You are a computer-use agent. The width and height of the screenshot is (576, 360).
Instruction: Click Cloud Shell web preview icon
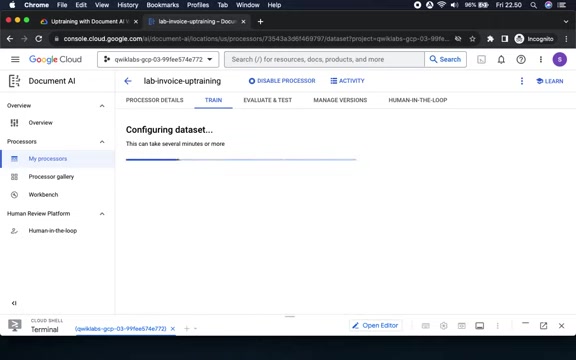(x=462, y=325)
